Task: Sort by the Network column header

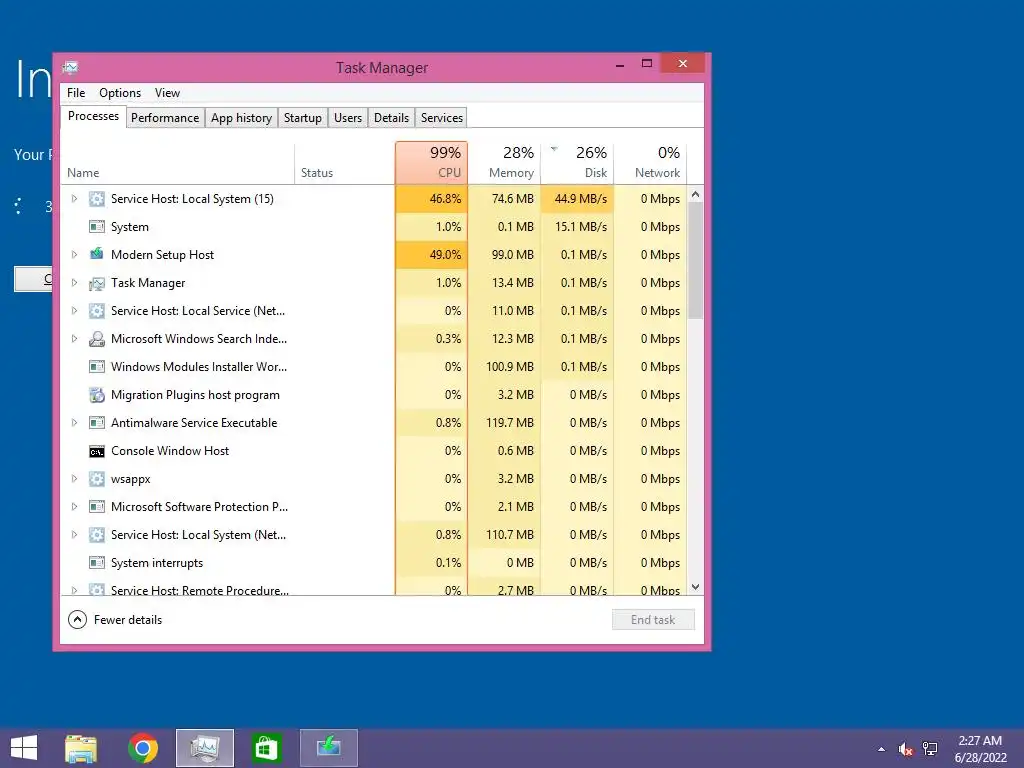Action: click(650, 163)
